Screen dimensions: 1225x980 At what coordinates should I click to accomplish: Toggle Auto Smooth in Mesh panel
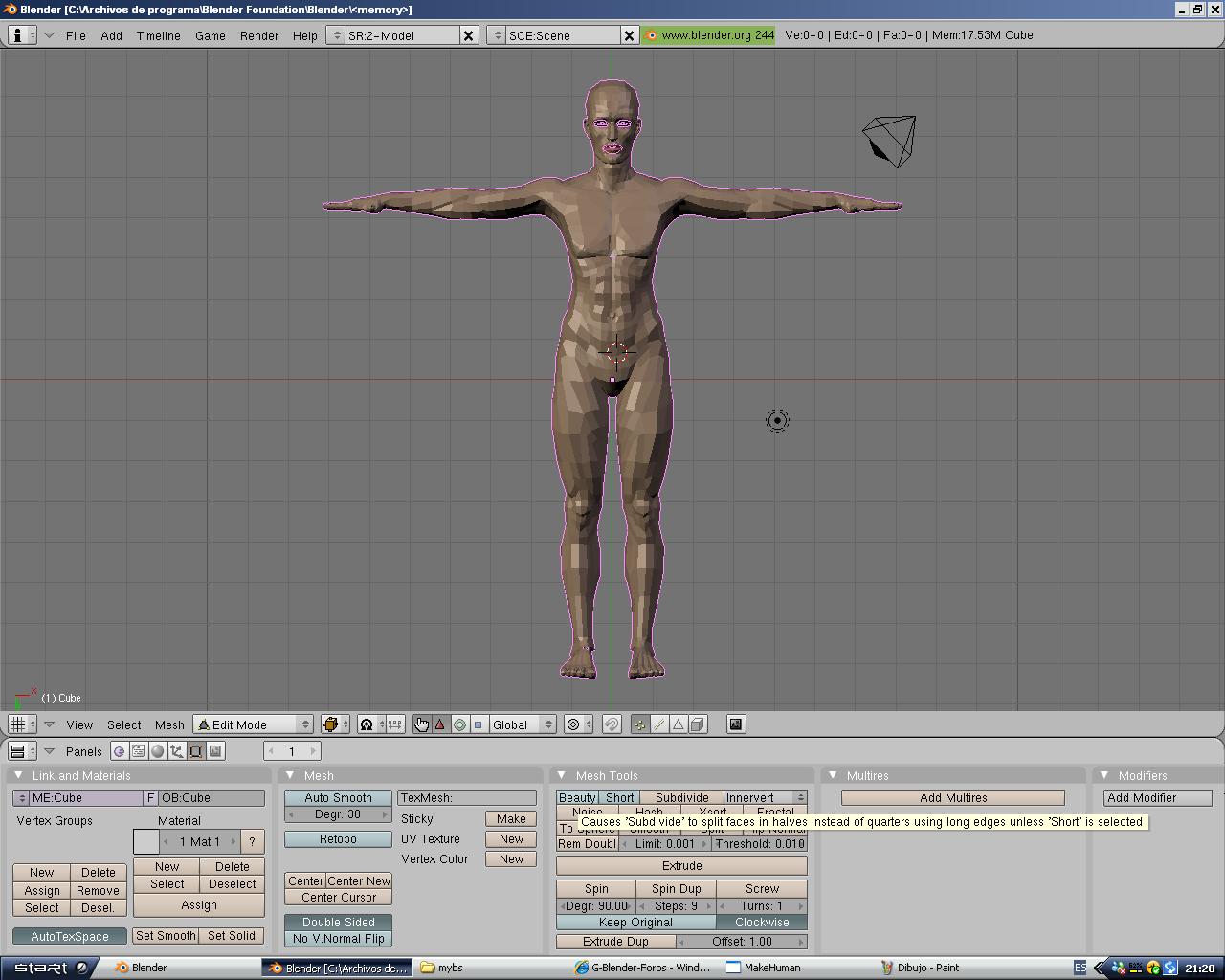point(338,797)
